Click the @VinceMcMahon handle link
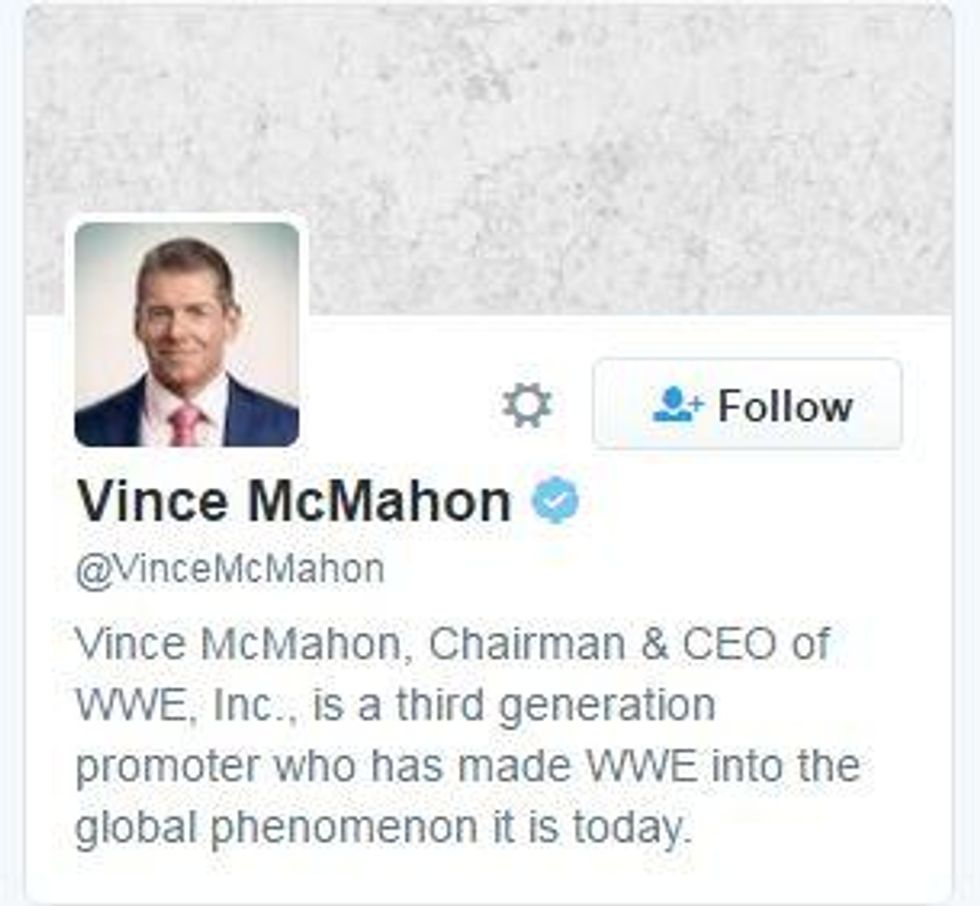This screenshot has height=906, width=980. coord(229,569)
